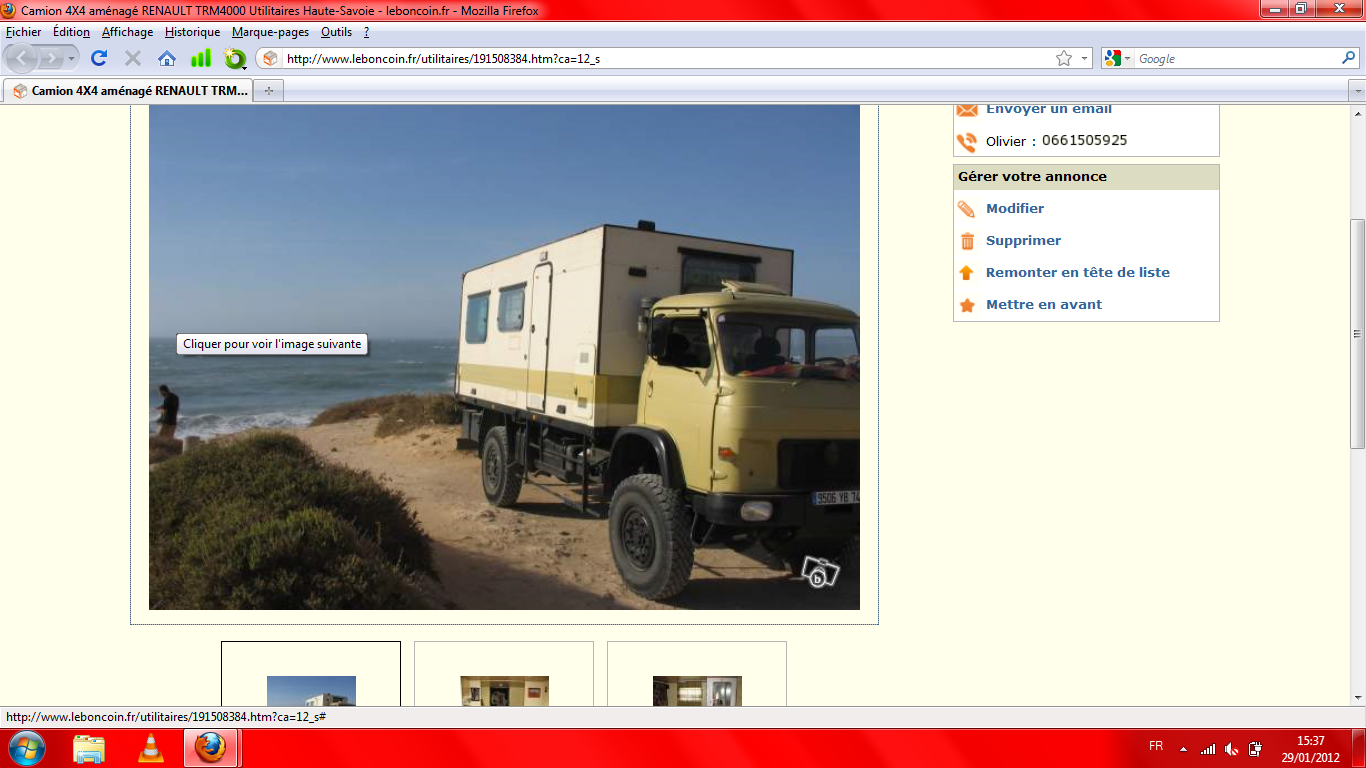
Task: Go to the Firefox home page icon
Action: (167, 59)
